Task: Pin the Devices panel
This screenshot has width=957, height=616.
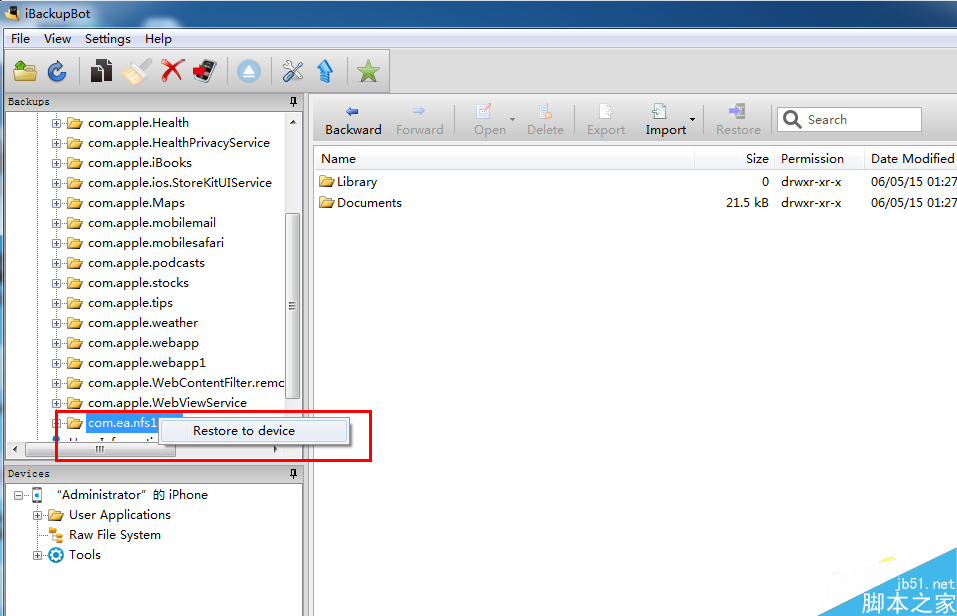Action: click(x=293, y=474)
